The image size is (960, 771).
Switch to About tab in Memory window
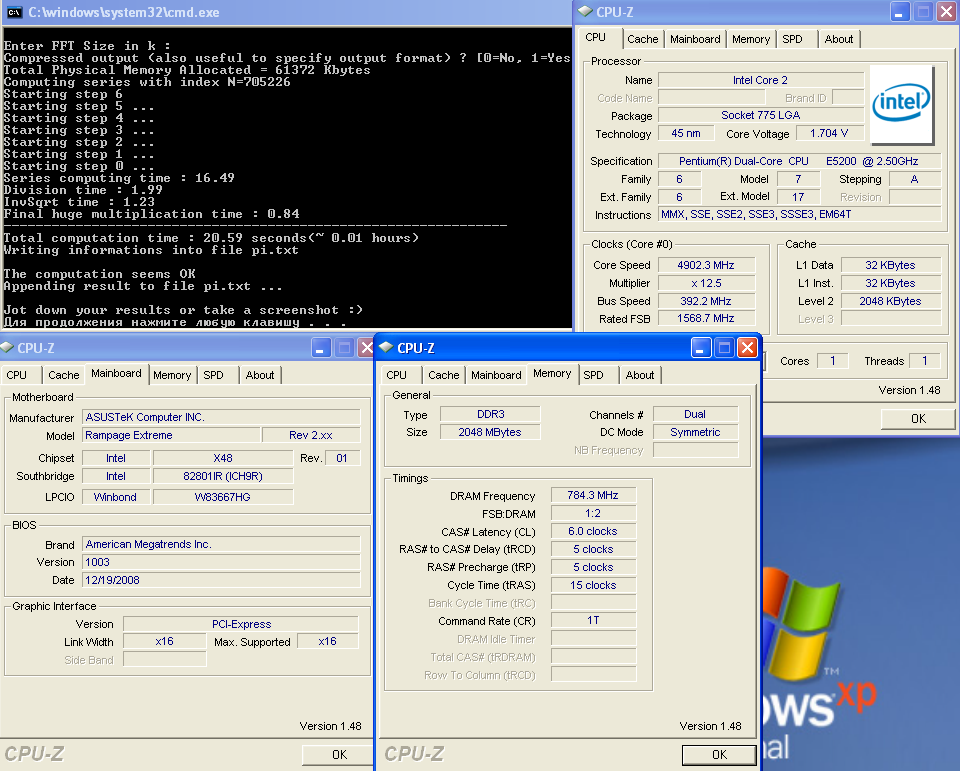tap(640, 375)
